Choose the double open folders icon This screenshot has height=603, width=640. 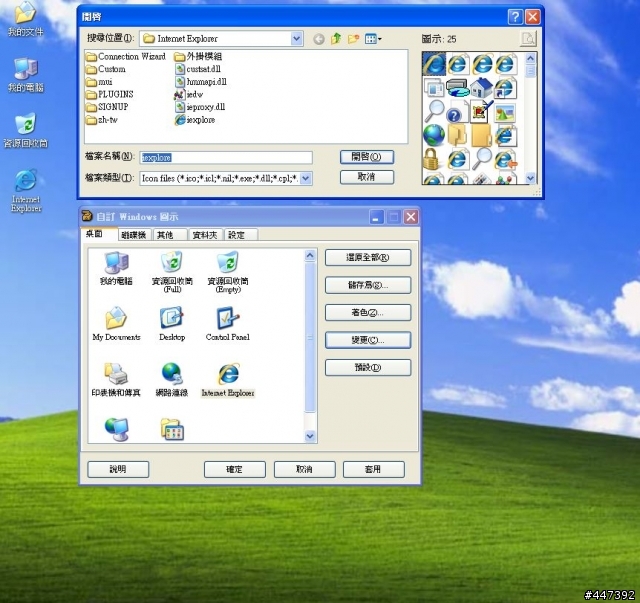pyautogui.click(x=457, y=135)
